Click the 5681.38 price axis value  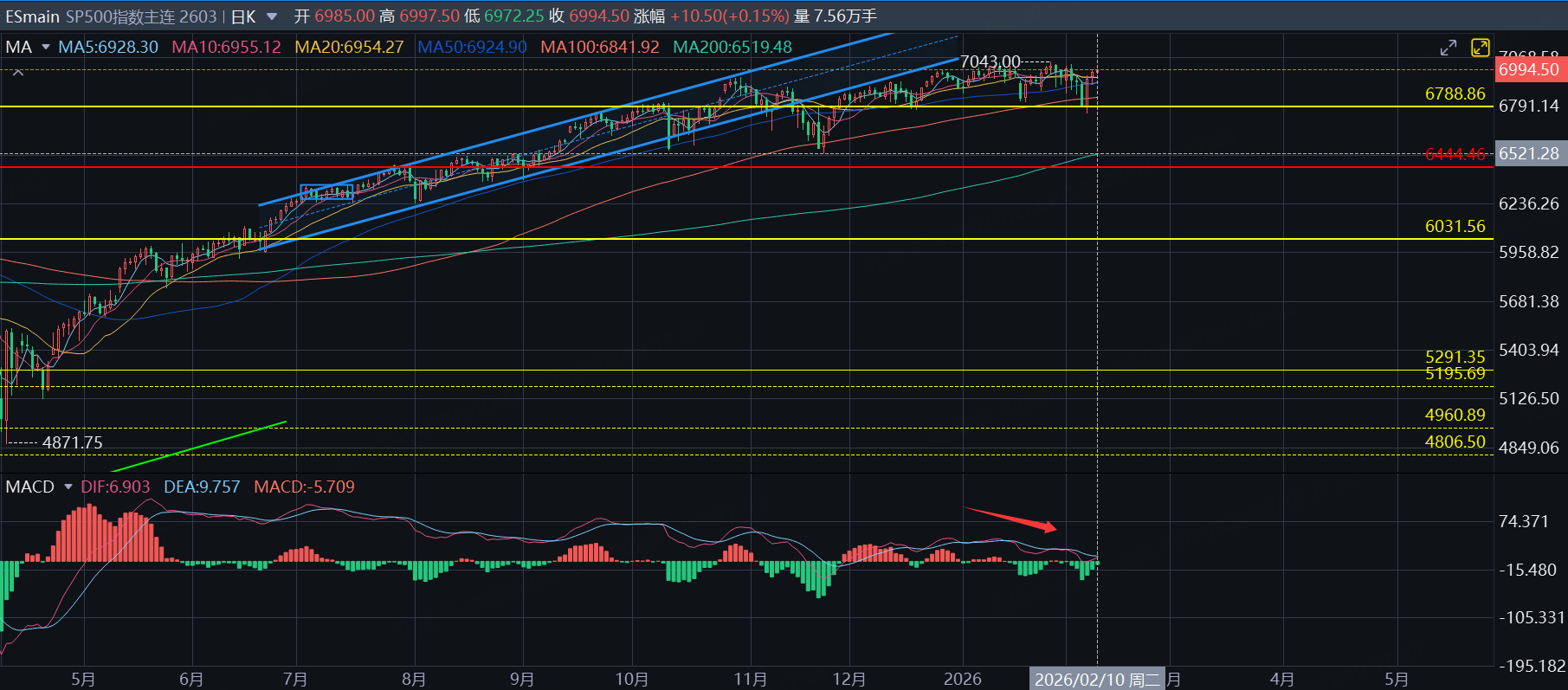click(1529, 301)
